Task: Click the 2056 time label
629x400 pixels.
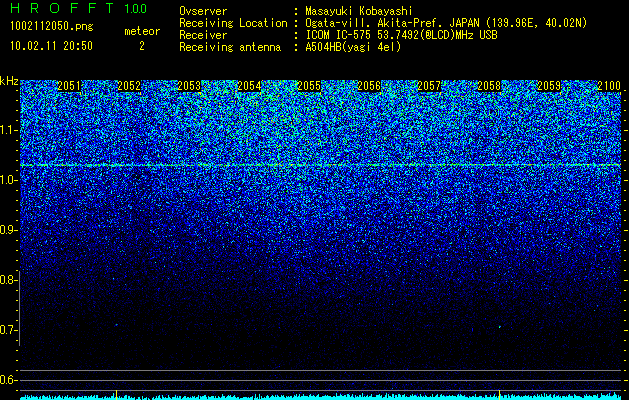Action: click(x=369, y=86)
